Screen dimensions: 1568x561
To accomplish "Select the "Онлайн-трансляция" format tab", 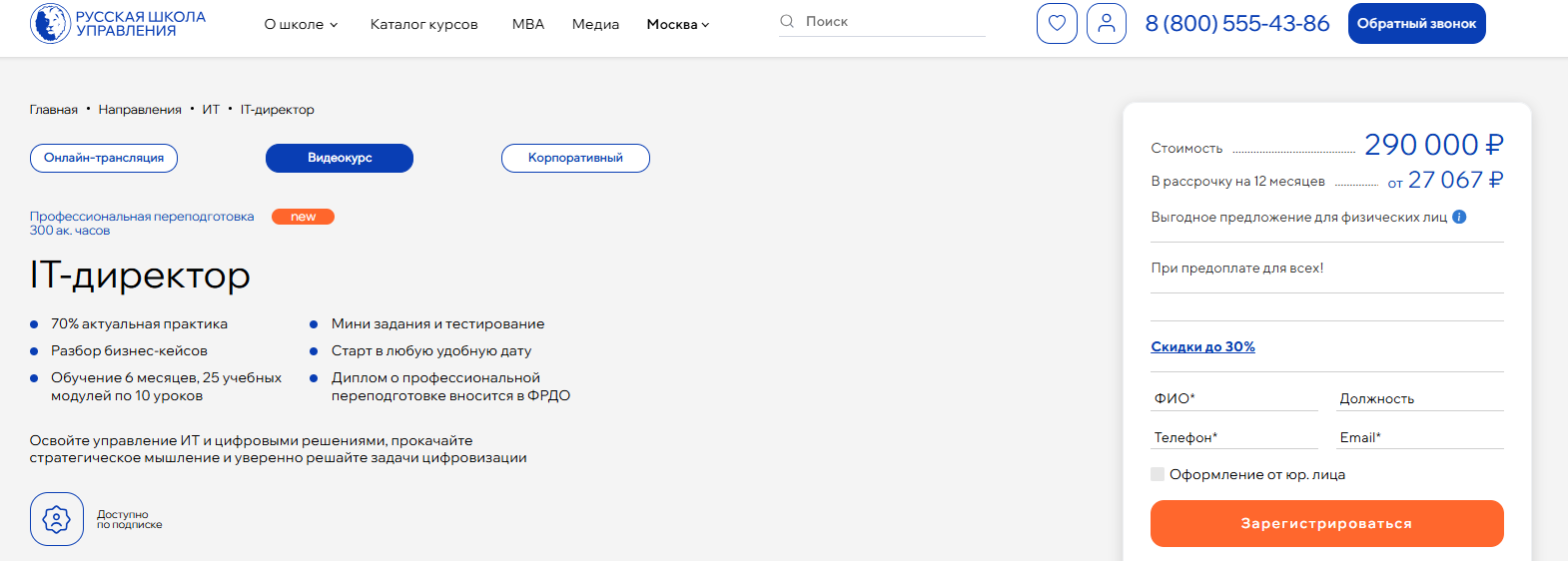I will click(104, 158).
